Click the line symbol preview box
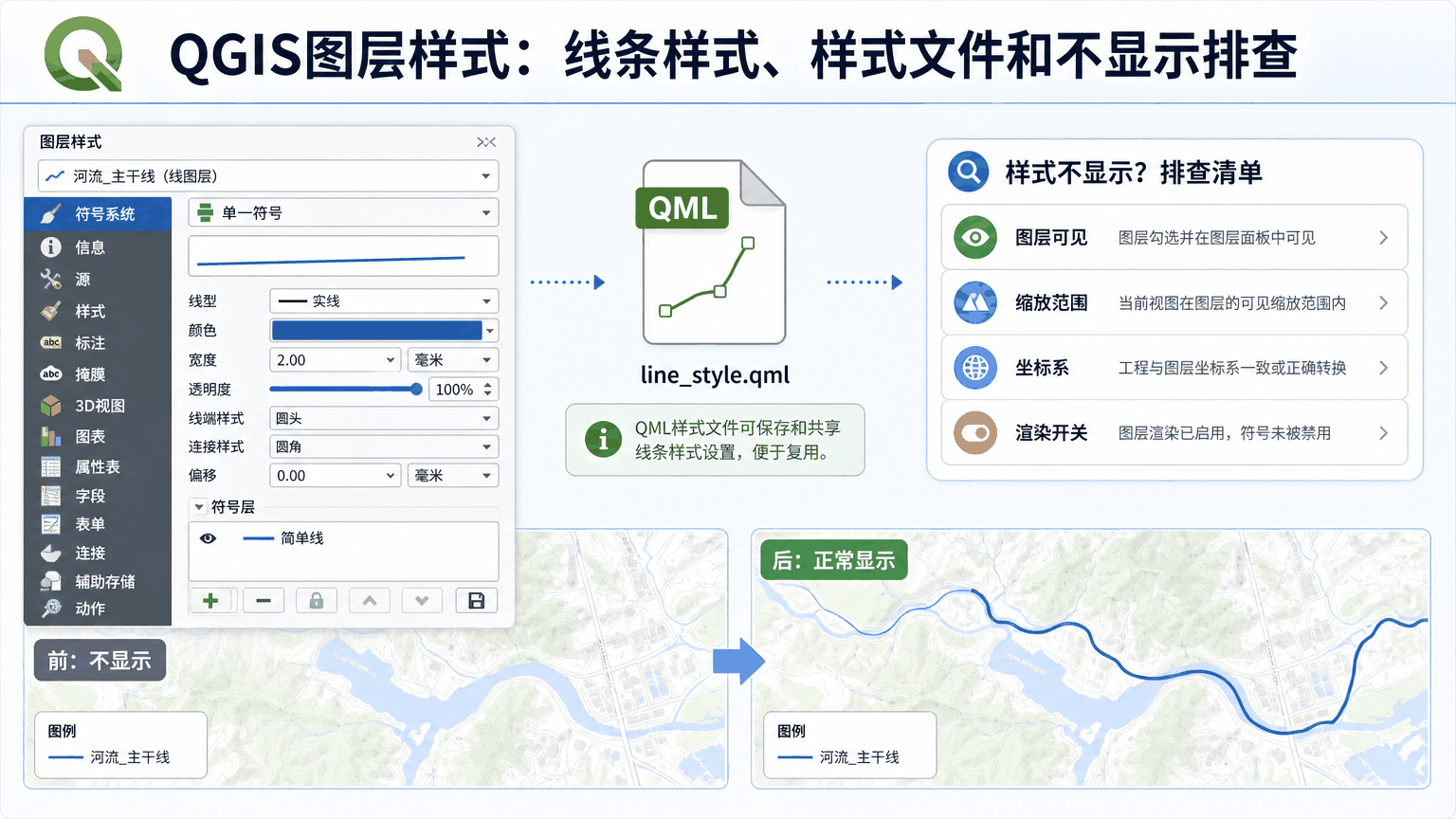The height and width of the screenshot is (819, 1456). (343, 257)
